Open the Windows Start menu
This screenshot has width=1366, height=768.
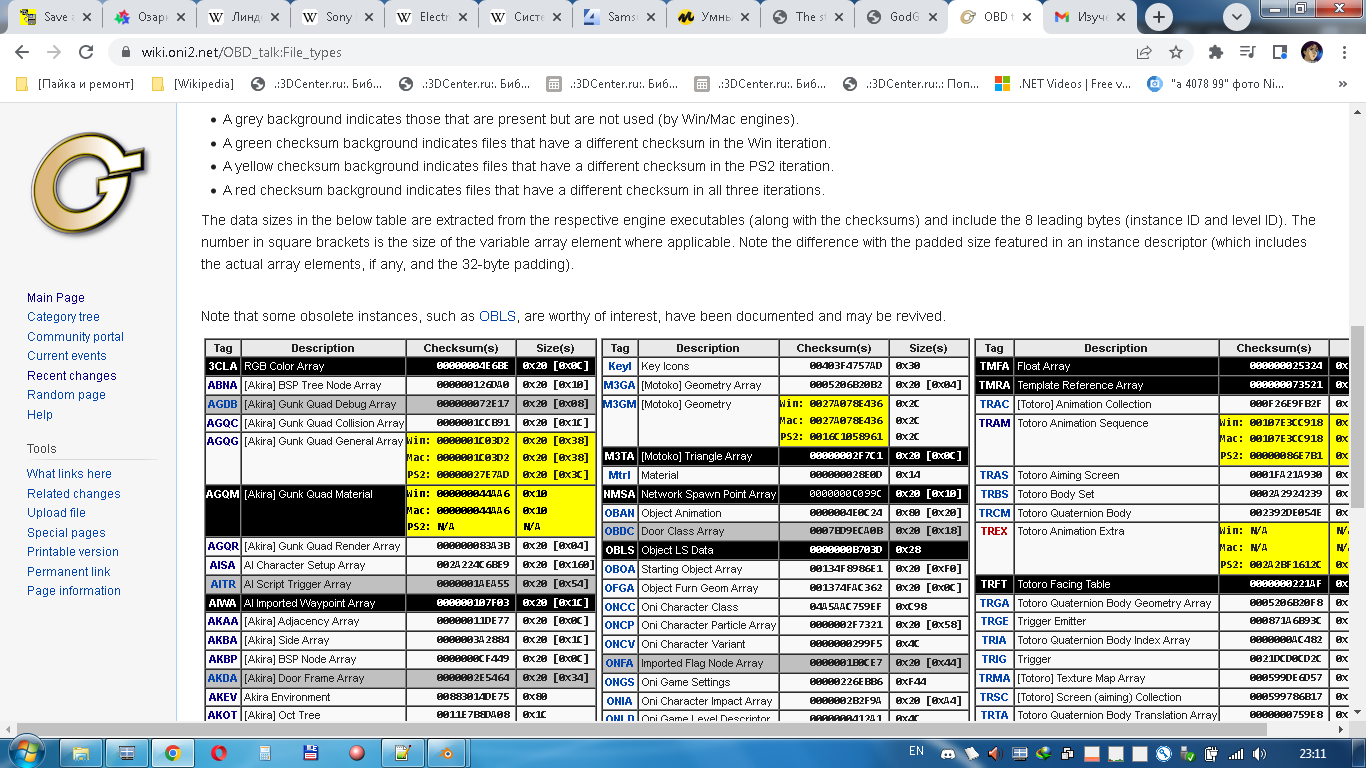(x=26, y=752)
